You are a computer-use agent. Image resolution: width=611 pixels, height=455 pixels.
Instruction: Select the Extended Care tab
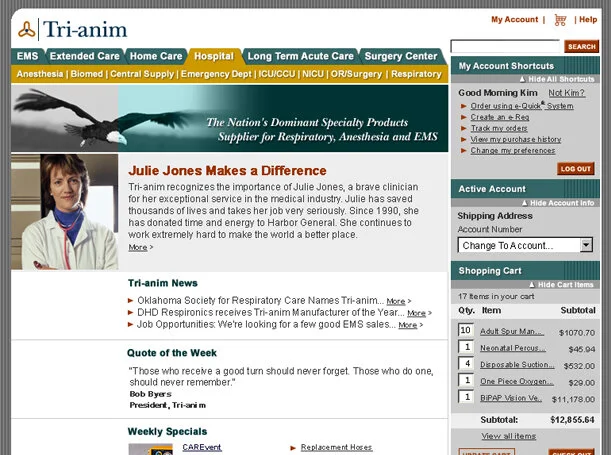85,56
